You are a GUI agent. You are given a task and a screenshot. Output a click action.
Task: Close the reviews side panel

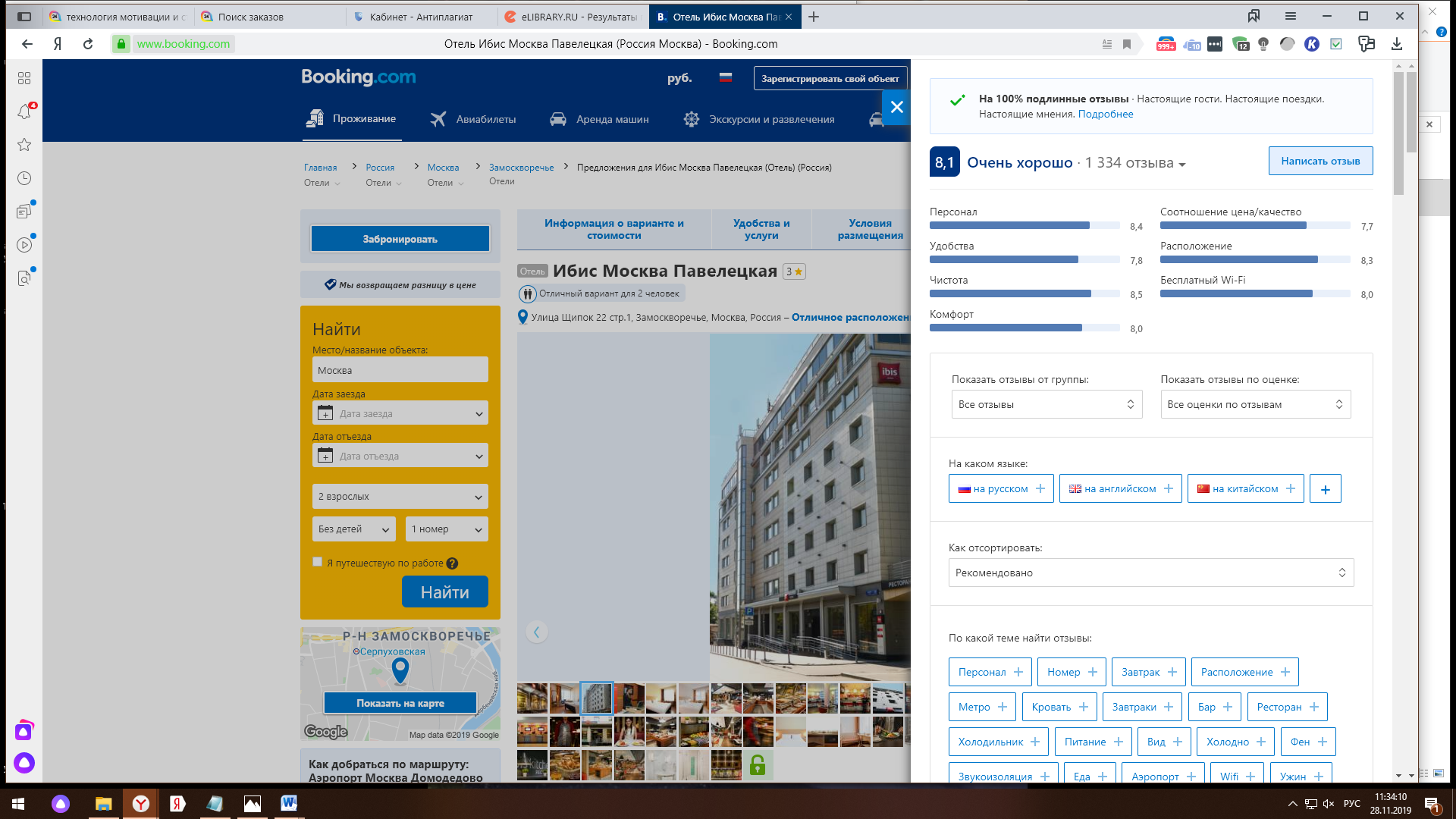896,108
